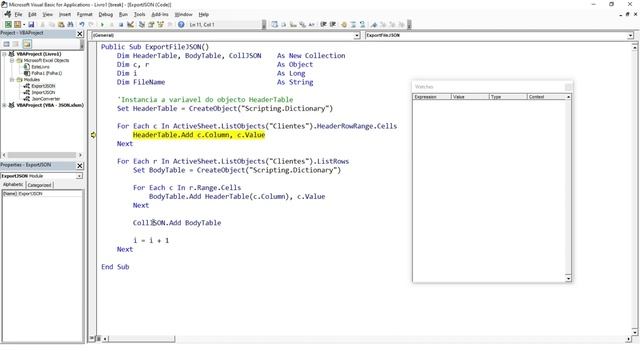The image size is (640, 360).
Task: Open the Edit menu
Action: [x=32, y=14]
